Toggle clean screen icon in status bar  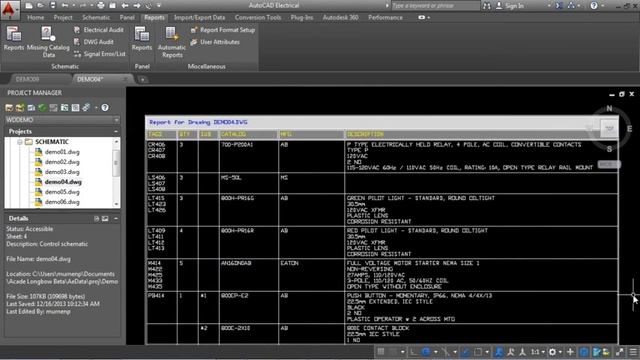pyautogui.click(x=620, y=351)
